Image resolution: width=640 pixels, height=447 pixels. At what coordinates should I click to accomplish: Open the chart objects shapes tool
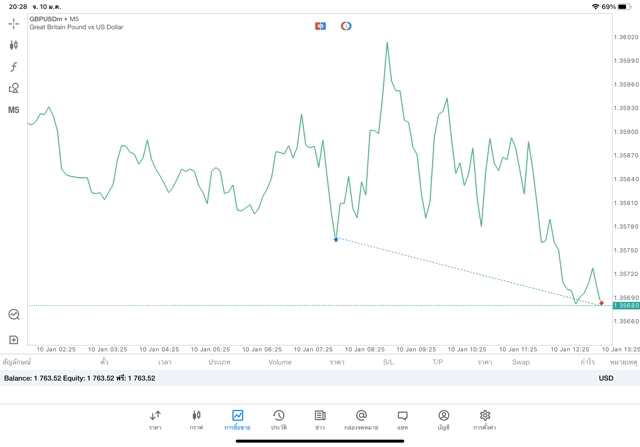[14, 88]
